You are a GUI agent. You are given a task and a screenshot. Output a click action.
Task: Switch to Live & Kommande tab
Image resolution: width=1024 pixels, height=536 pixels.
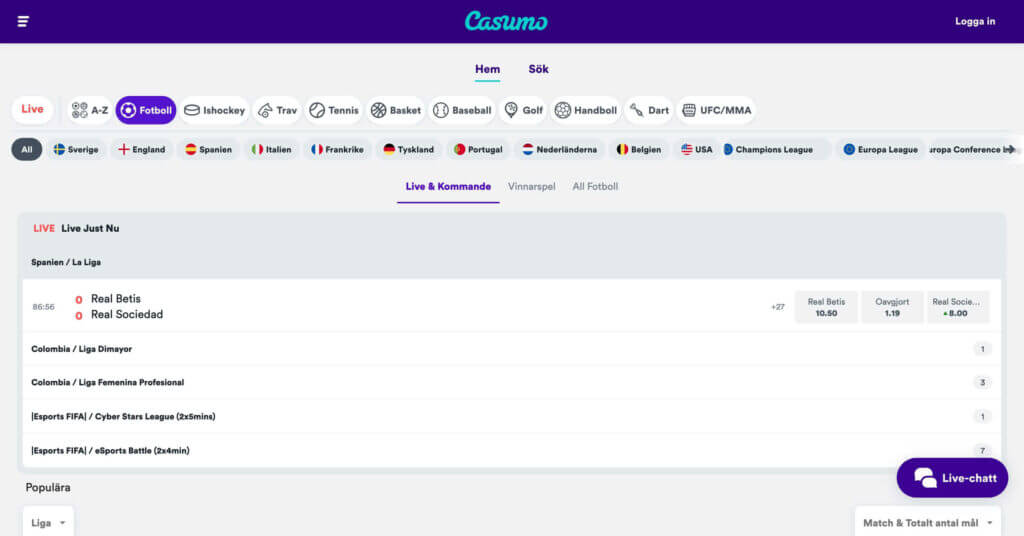(x=448, y=187)
